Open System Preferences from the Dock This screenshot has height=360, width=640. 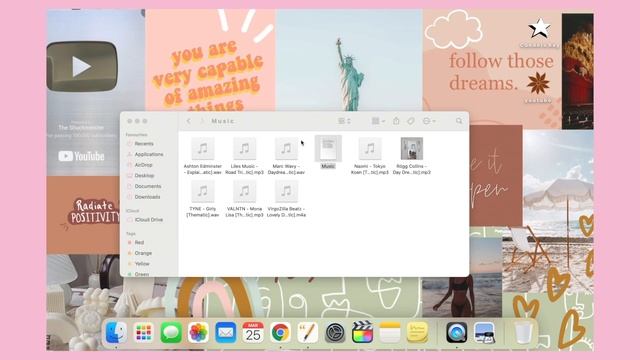(x=335, y=333)
